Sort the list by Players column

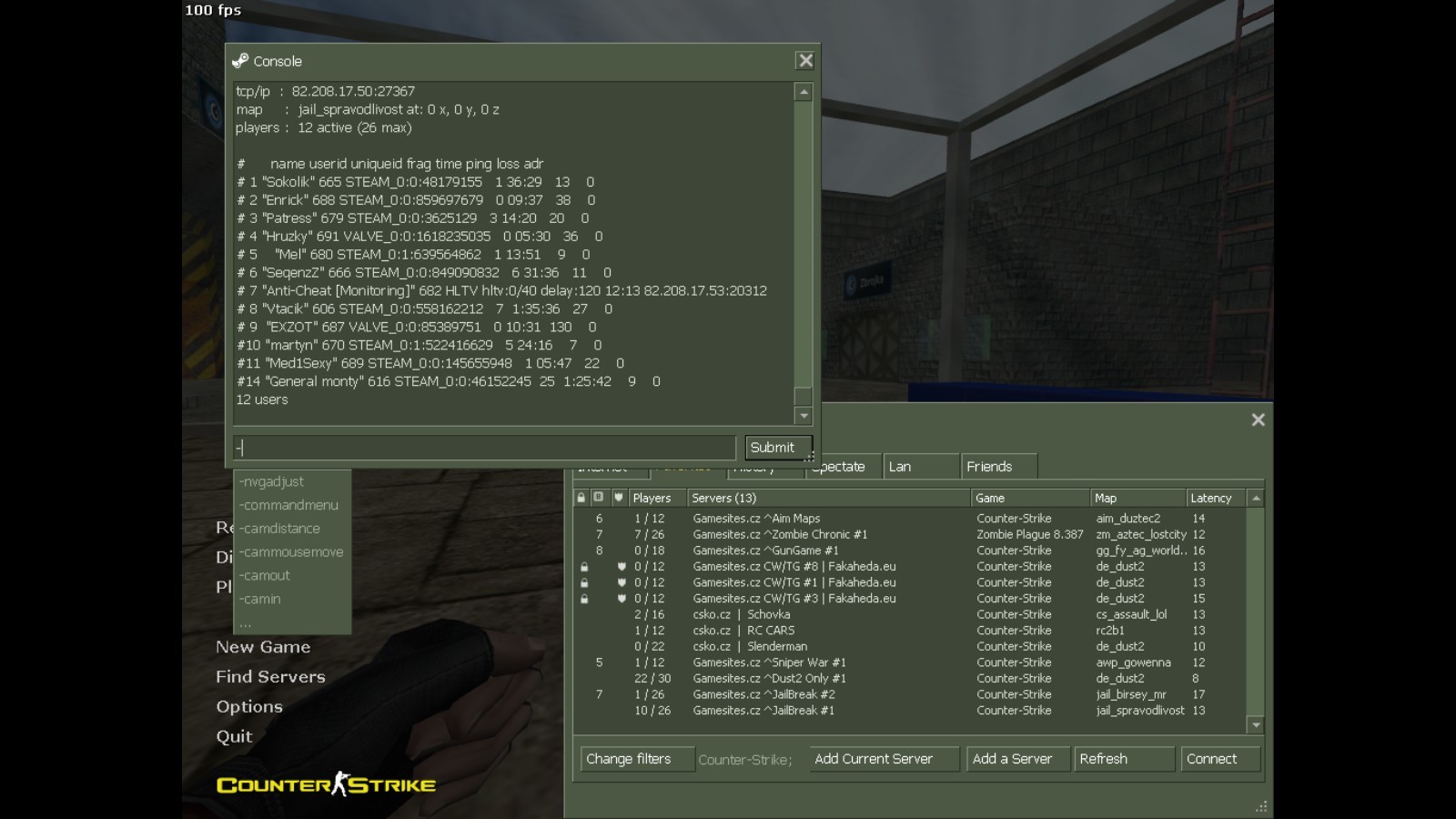656,498
